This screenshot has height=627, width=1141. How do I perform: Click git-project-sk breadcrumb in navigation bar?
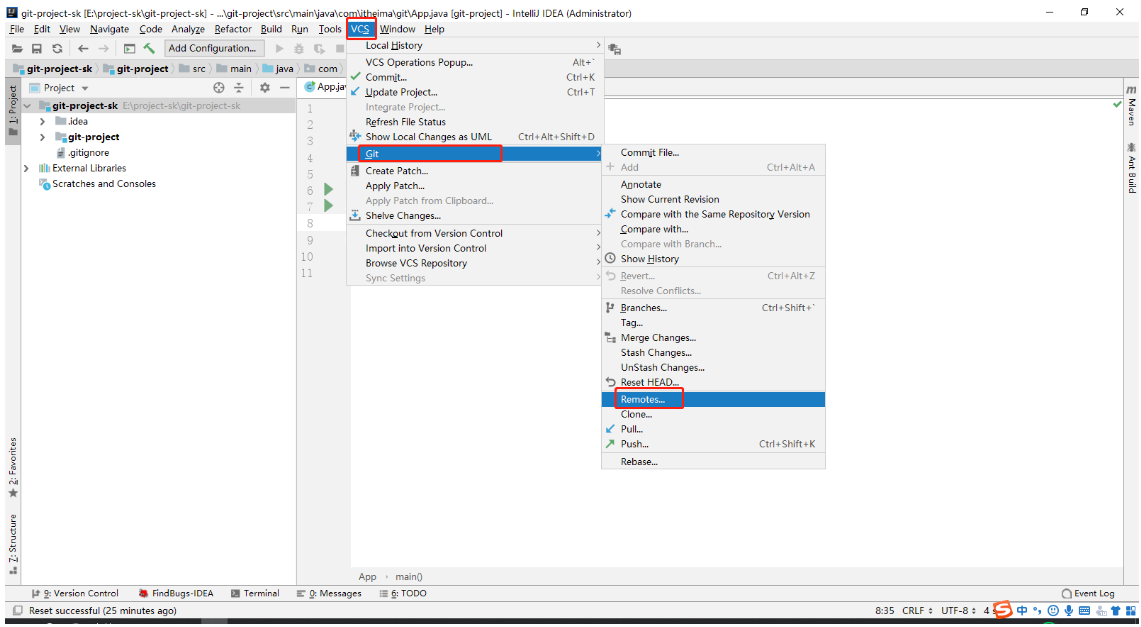(x=53, y=68)
